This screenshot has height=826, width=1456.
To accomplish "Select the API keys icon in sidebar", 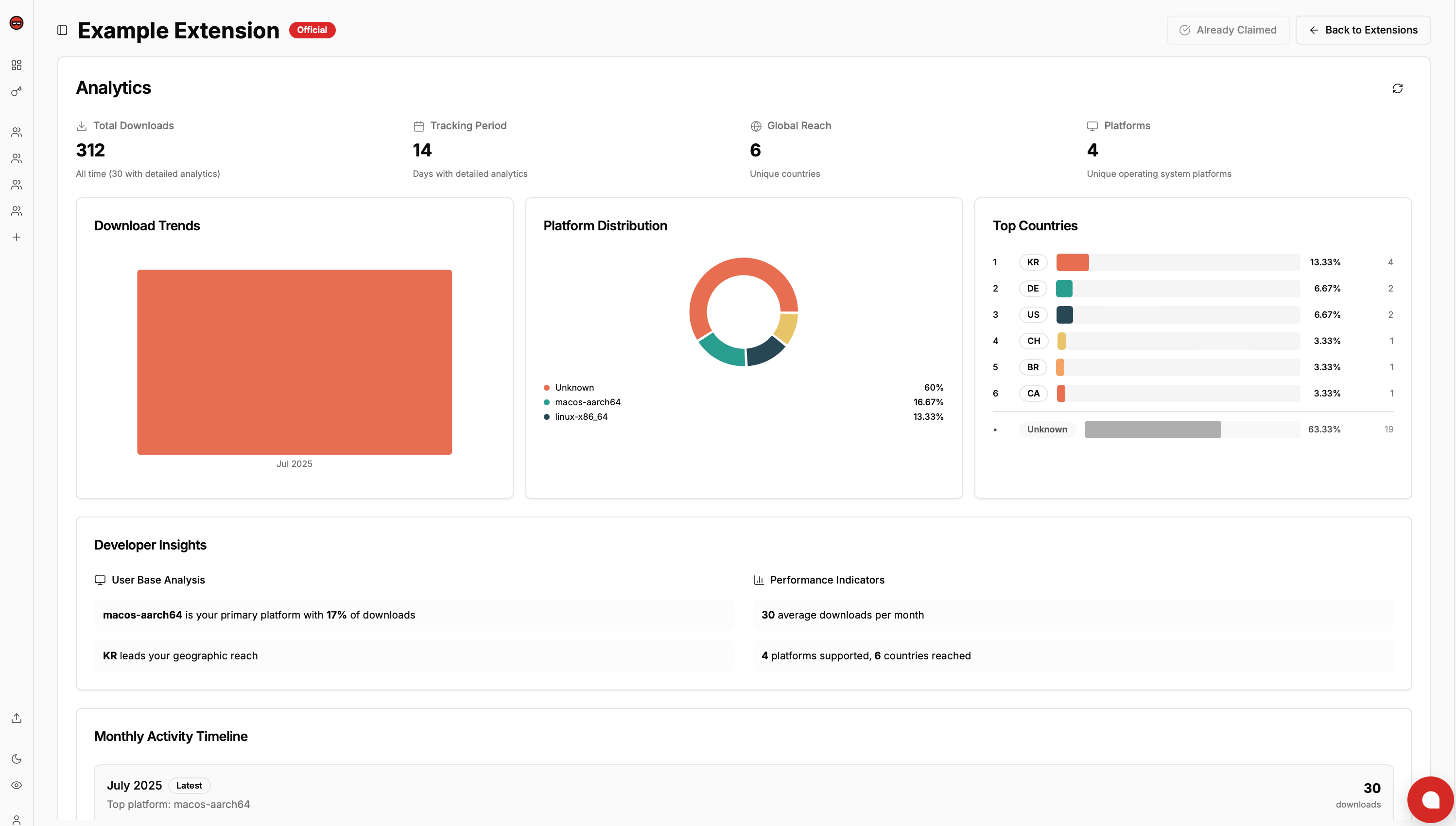I will pos(16,91).
